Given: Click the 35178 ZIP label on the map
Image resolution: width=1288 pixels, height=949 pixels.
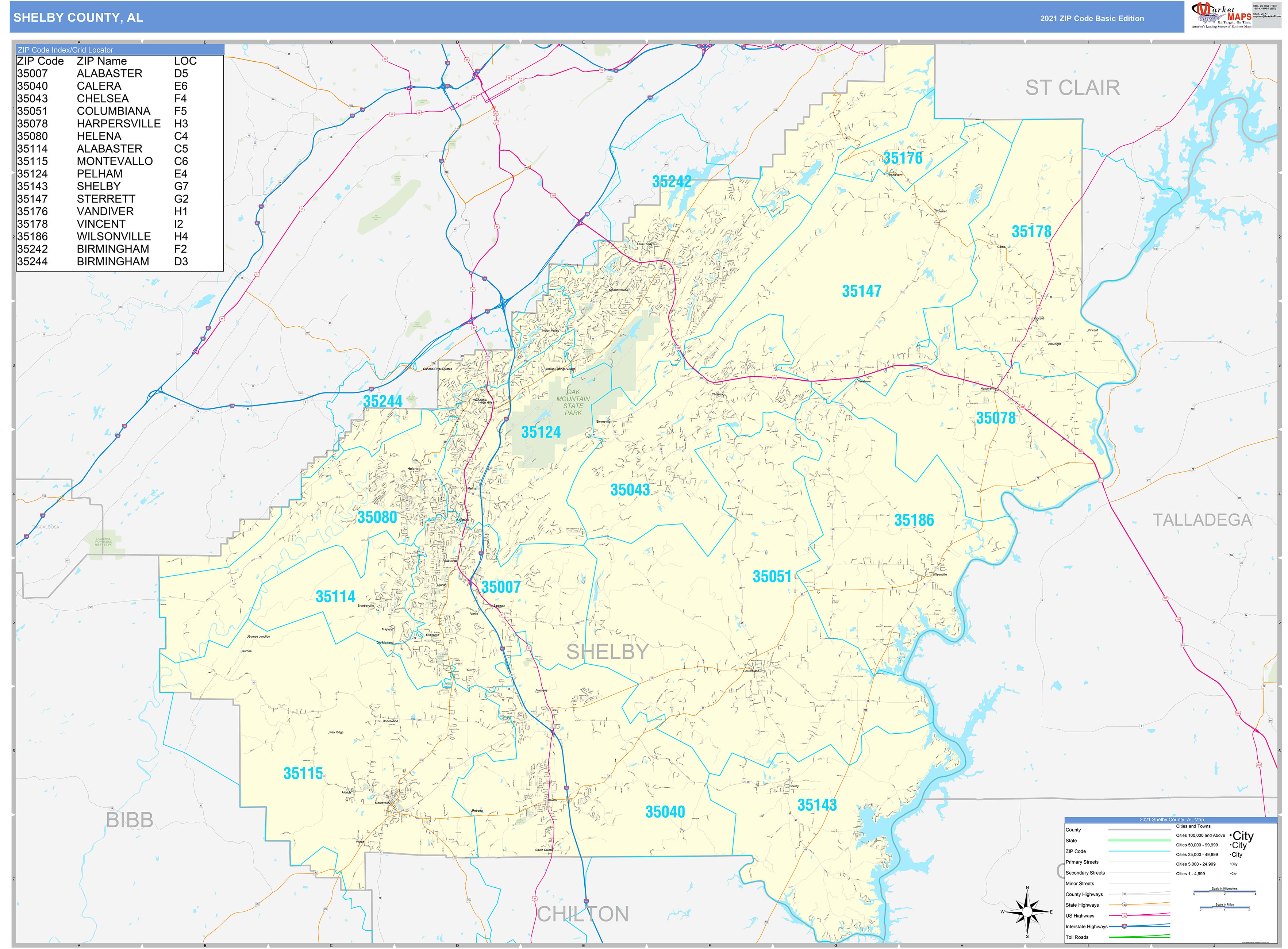Looking at the screenshot, I should coord(1031,231).
